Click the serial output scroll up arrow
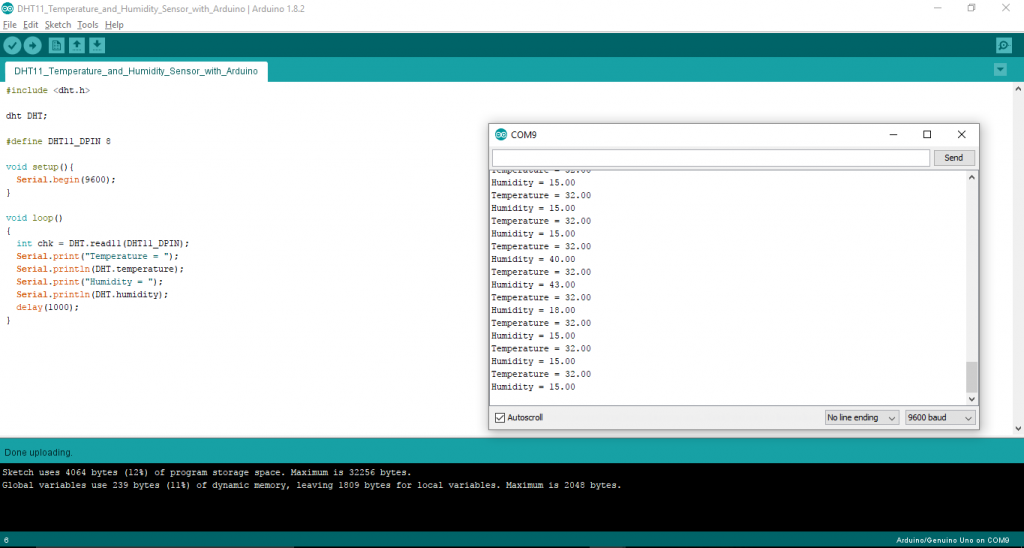This screenshot has width=1024, height=548. [x=972, y=178]
